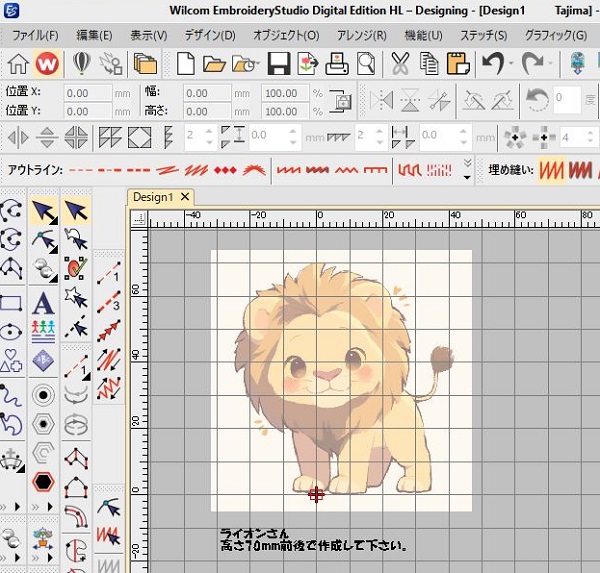
Task: Select the team names people tool
Action: coord(43,331)
